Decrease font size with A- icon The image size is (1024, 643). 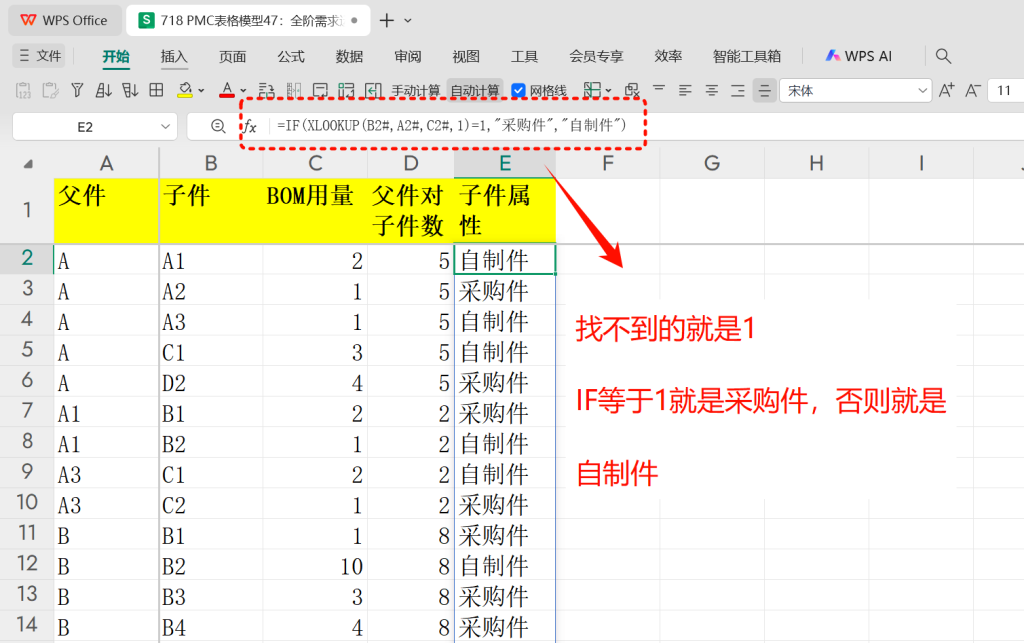(x=973, y=90)
